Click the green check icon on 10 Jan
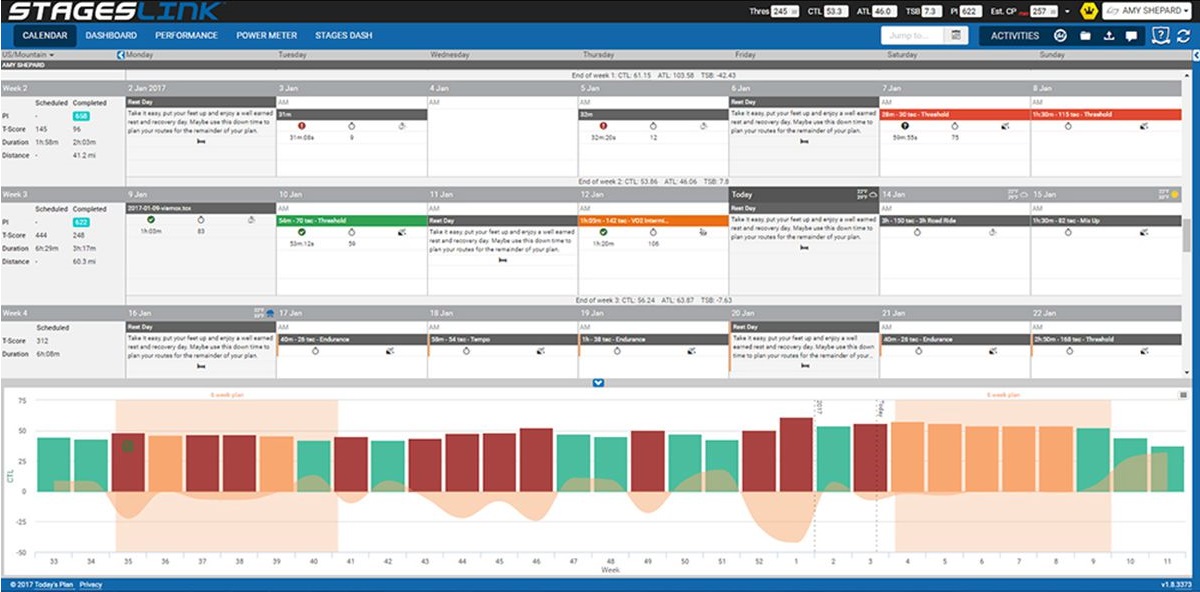This screenshot has width=1200, height=592. [x=301, y=232]
